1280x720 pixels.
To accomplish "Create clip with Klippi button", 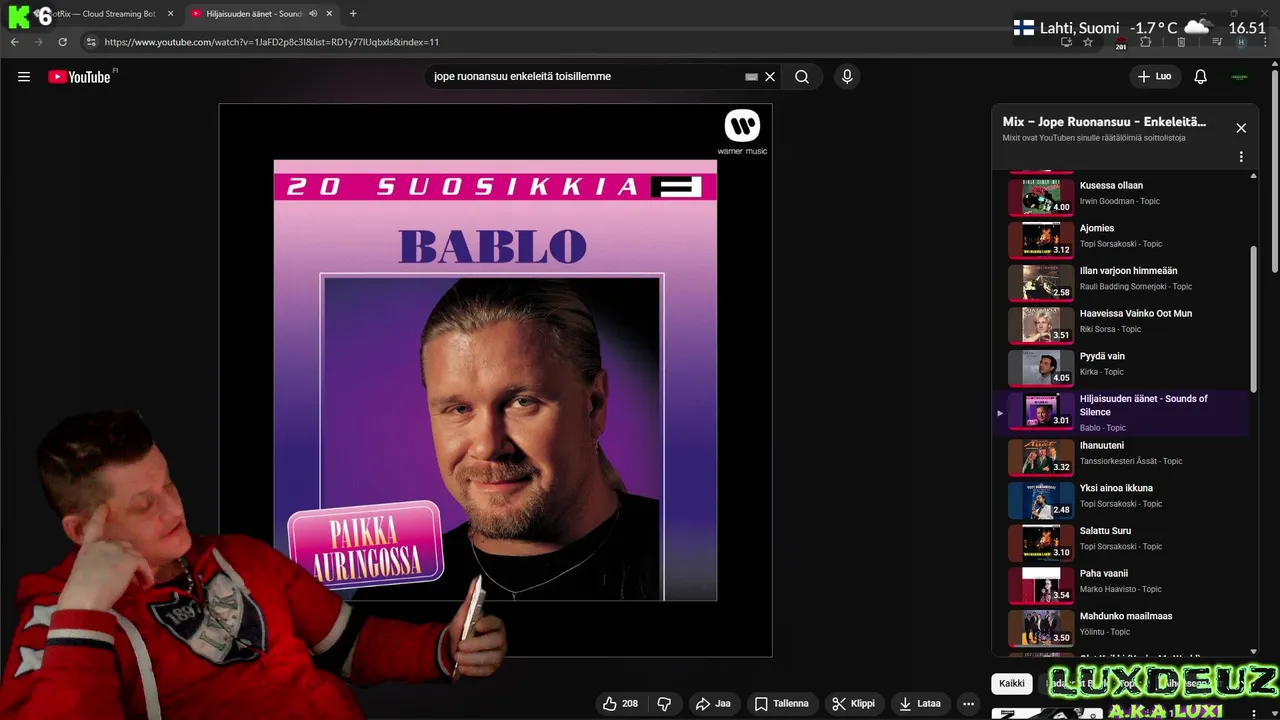I will tap(853, 704).
